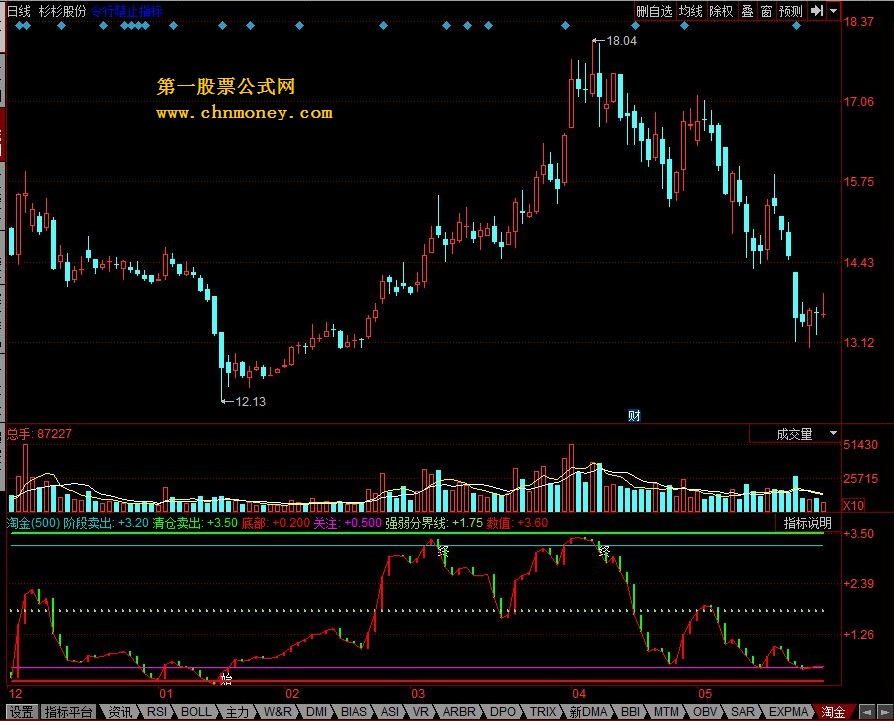The height and width of the screenshot is (721, 894).
Task: Switch to the 主力 indicator tab
Action: pyautogui.click(x=237, y=712)
